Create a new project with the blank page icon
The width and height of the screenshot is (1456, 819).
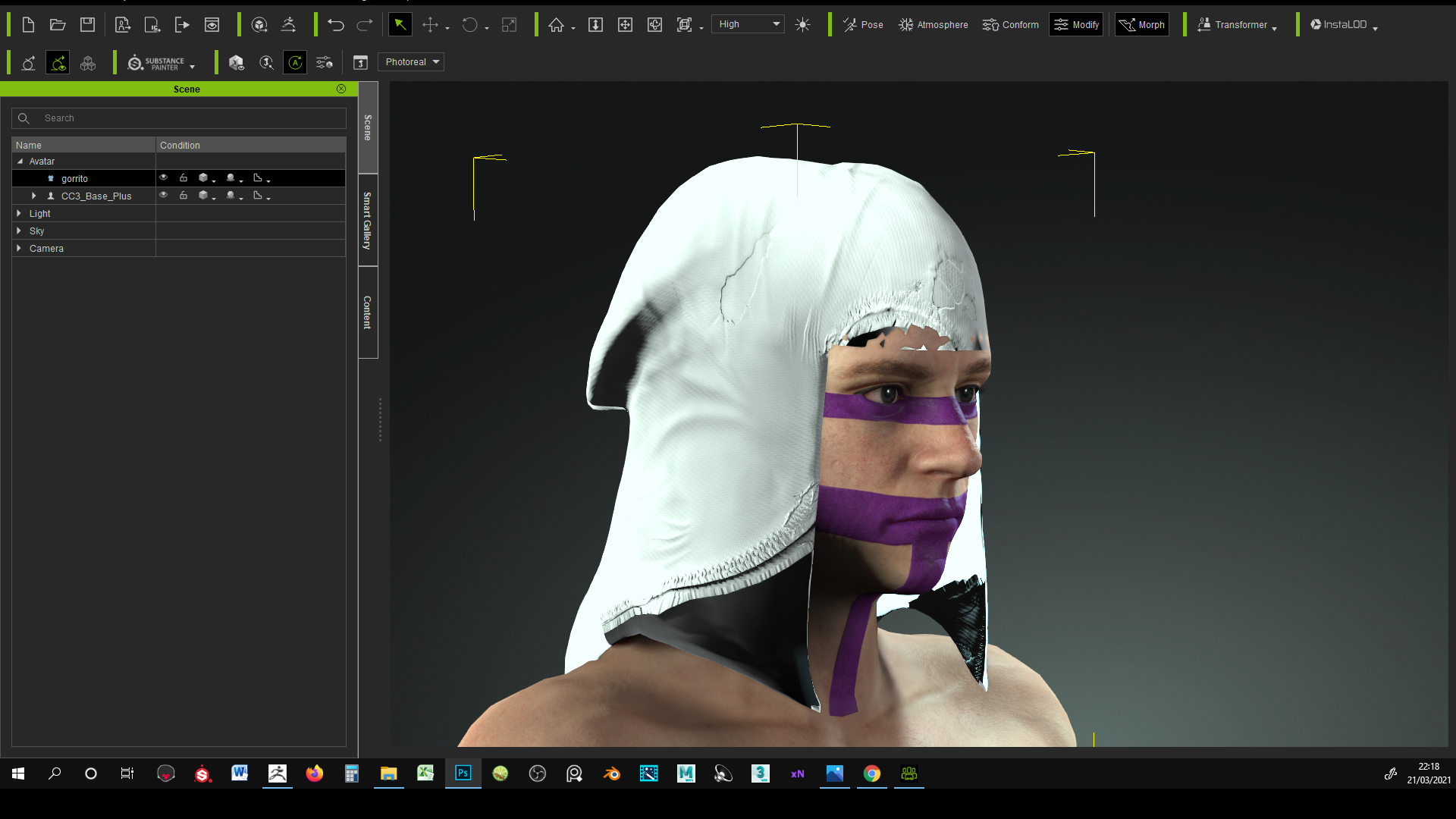(28, 25)
